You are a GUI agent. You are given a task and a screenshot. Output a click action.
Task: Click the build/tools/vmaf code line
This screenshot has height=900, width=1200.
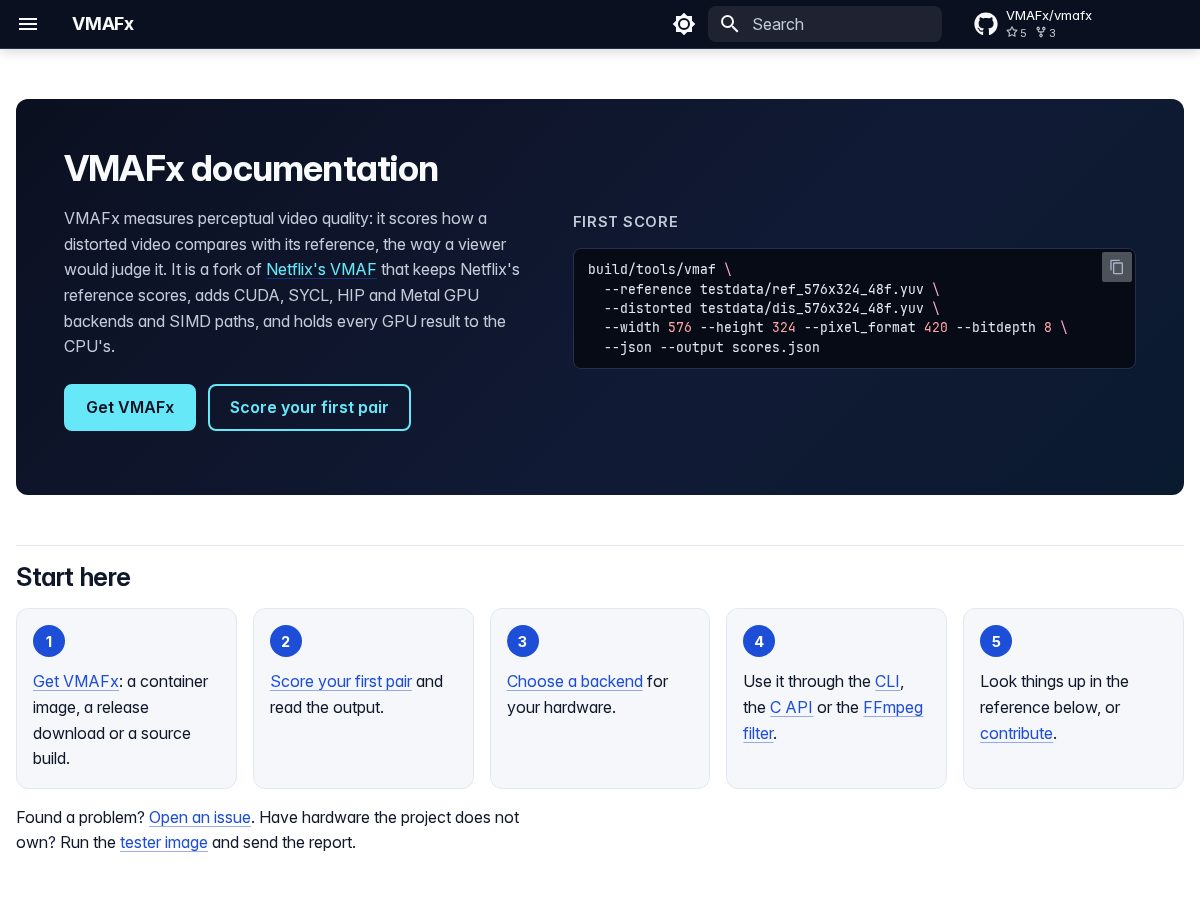[660, 269]
